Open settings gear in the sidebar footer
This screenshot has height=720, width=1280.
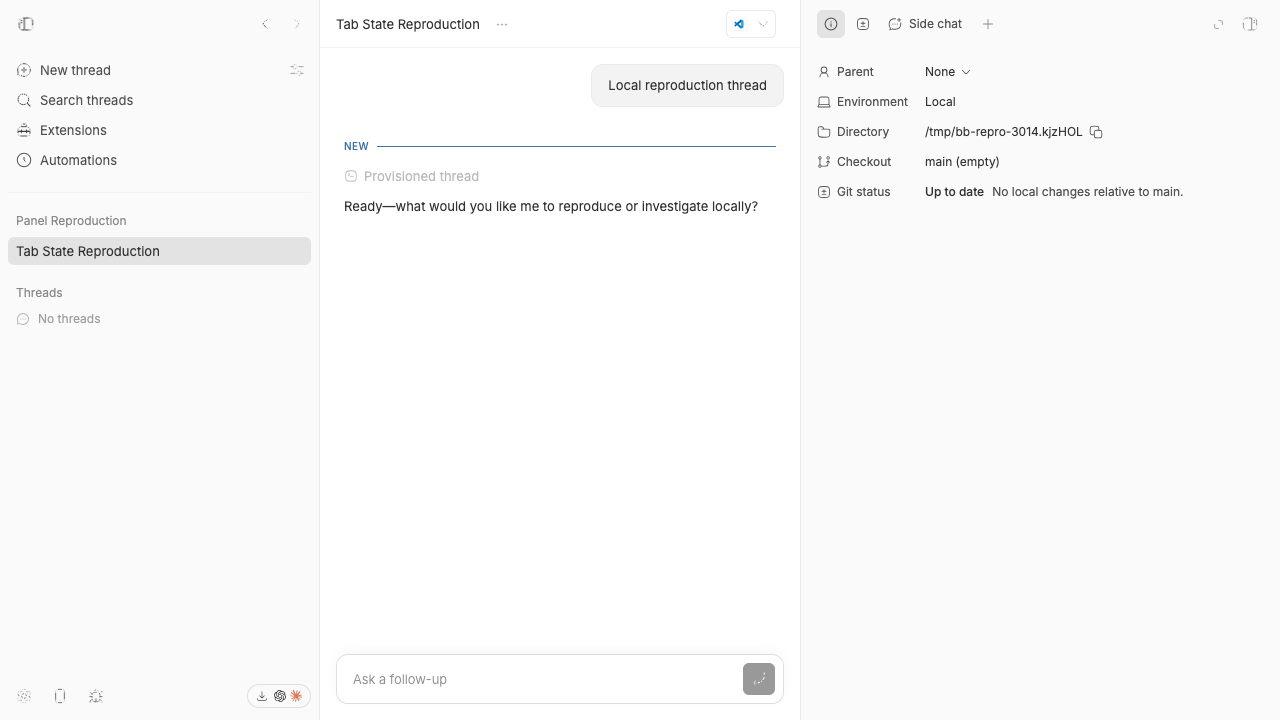coord(24,696)
